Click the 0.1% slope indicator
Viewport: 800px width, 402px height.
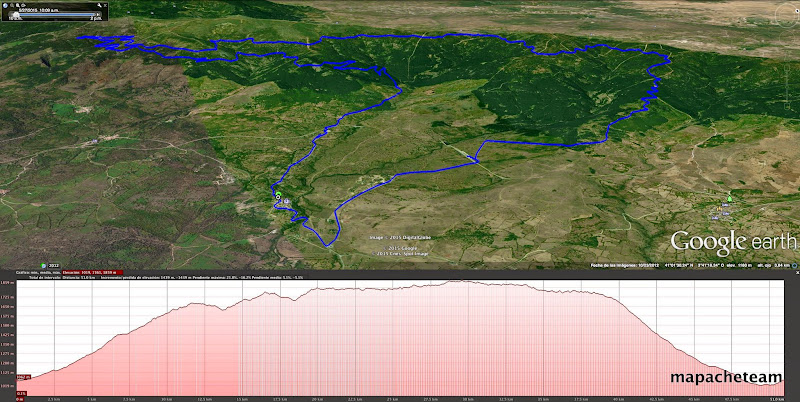tap(21, 393)
